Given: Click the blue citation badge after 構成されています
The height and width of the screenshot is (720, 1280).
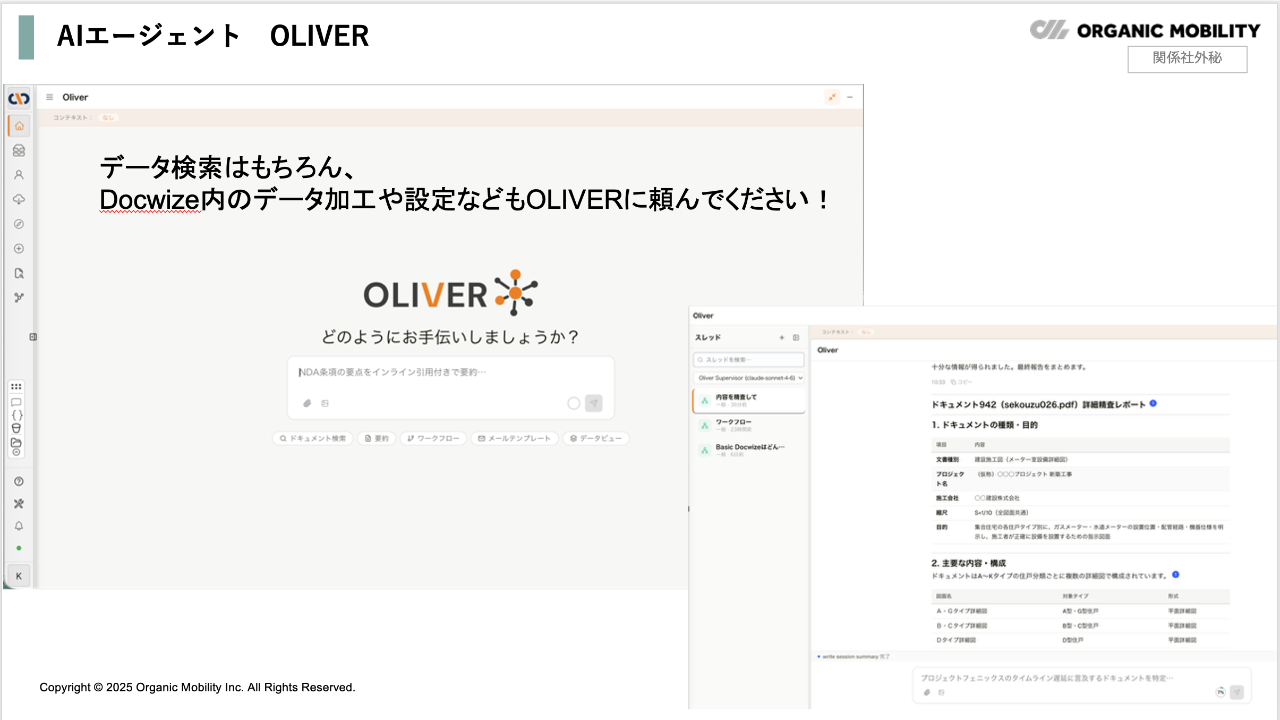Looking at the screenshot, I should [1176, 574].
